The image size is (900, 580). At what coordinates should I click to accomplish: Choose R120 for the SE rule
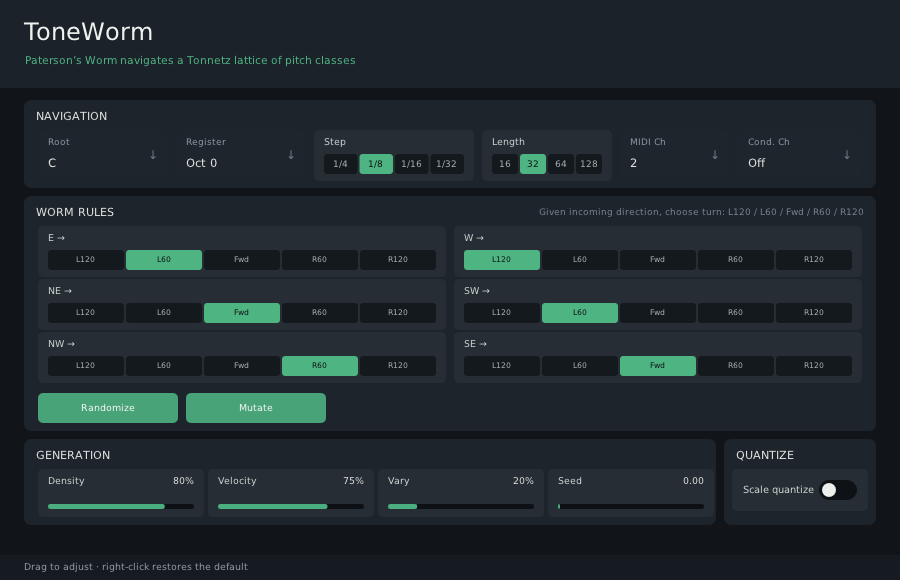[814, 365]
